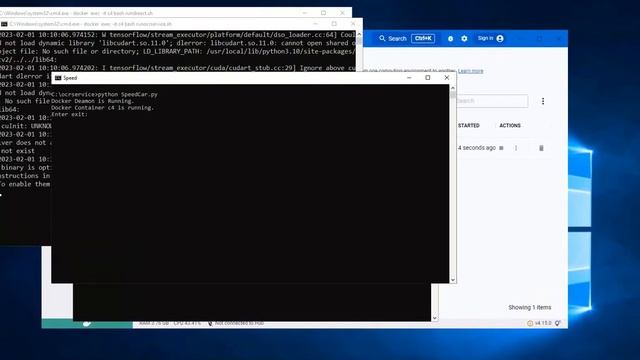The width and height of the screenshot is (640, 360).
Task: Maximize the Speed console window
Action: pos(428,78)
